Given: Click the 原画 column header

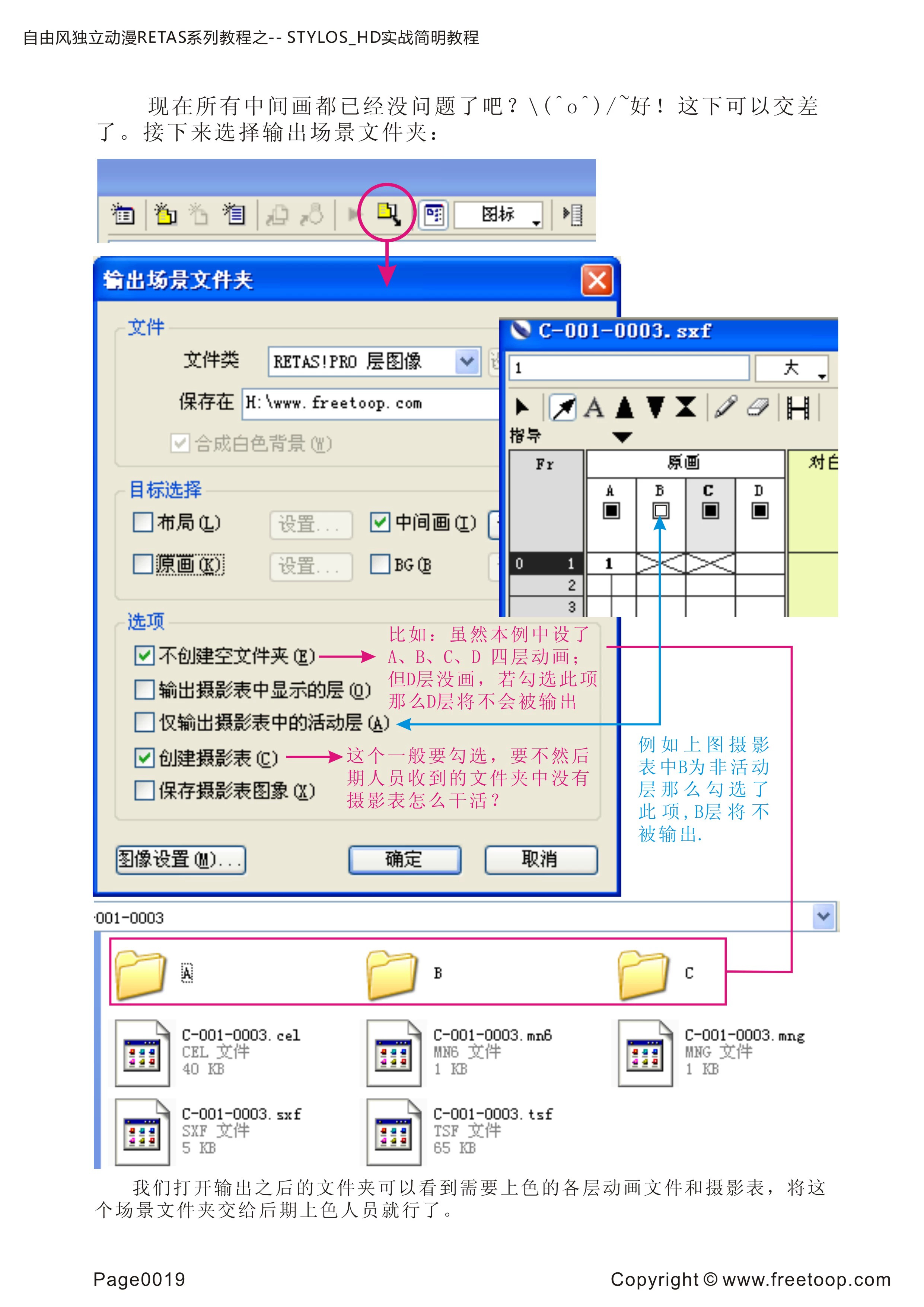Looking at the screenshot, I should (685, 463).
